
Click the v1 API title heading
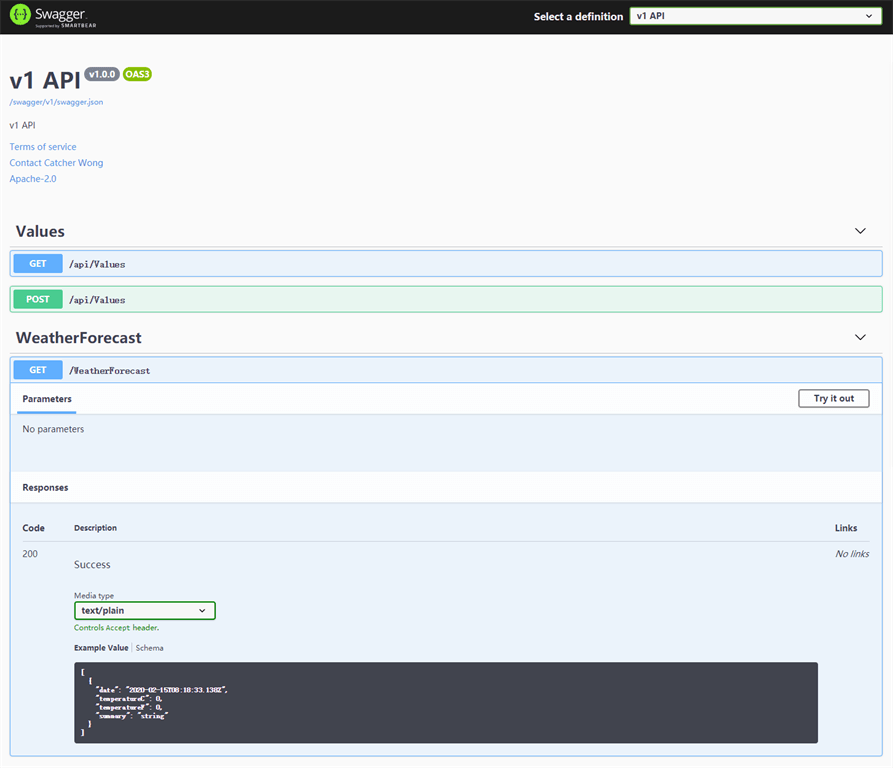[x=45, y=80]
